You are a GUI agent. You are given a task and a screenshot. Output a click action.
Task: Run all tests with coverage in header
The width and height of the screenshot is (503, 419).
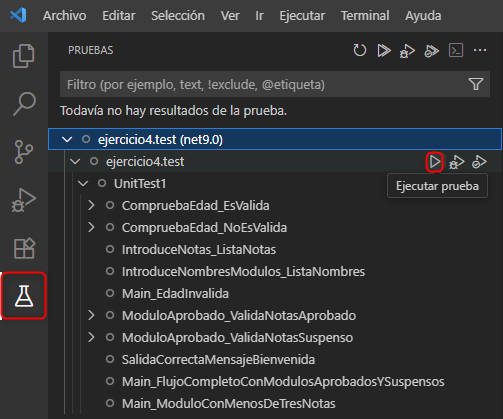pos(431,51)
